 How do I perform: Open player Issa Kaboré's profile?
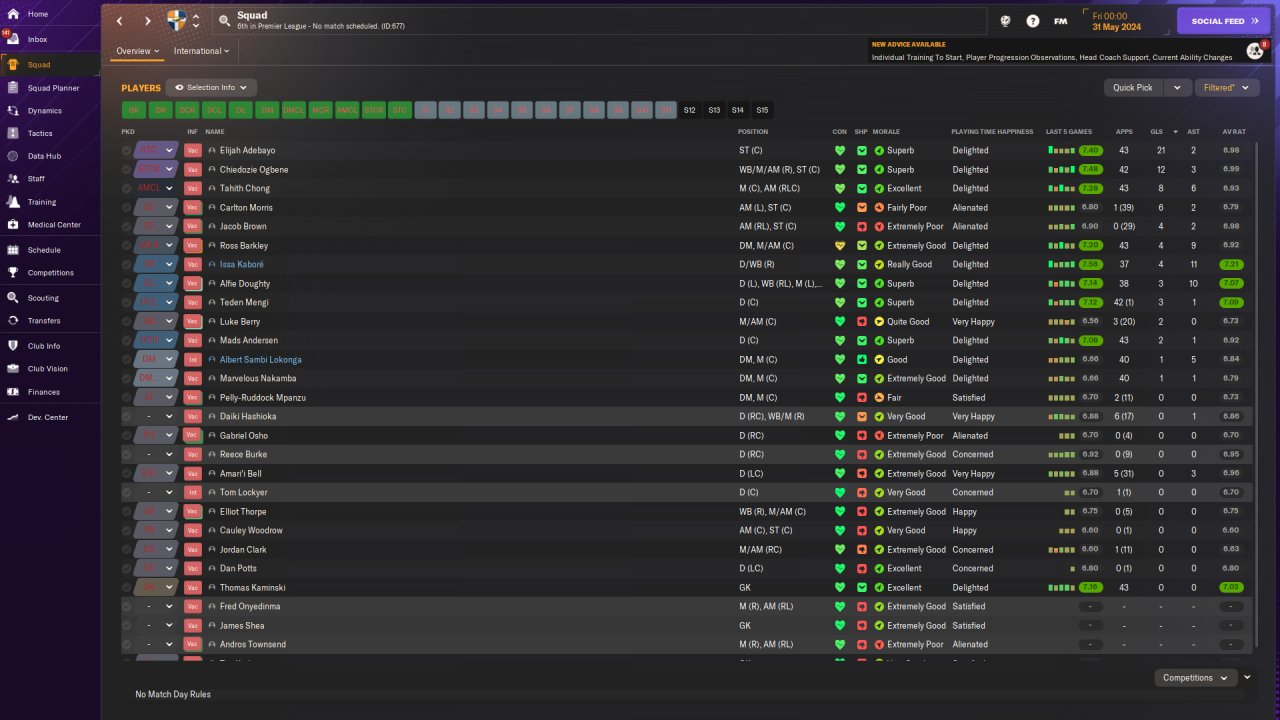[x=242, y=265]
